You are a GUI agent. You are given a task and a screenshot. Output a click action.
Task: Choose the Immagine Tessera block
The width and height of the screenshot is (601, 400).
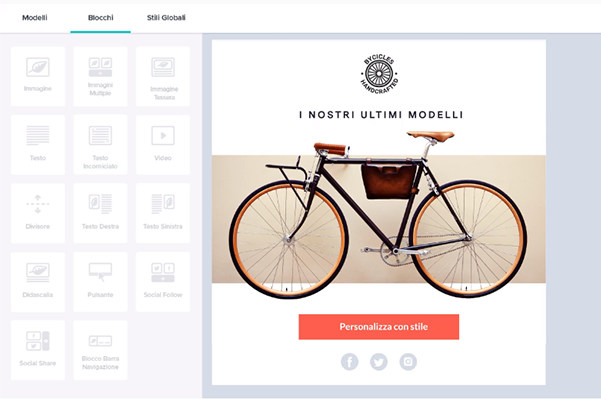click(x=163, y=76)
